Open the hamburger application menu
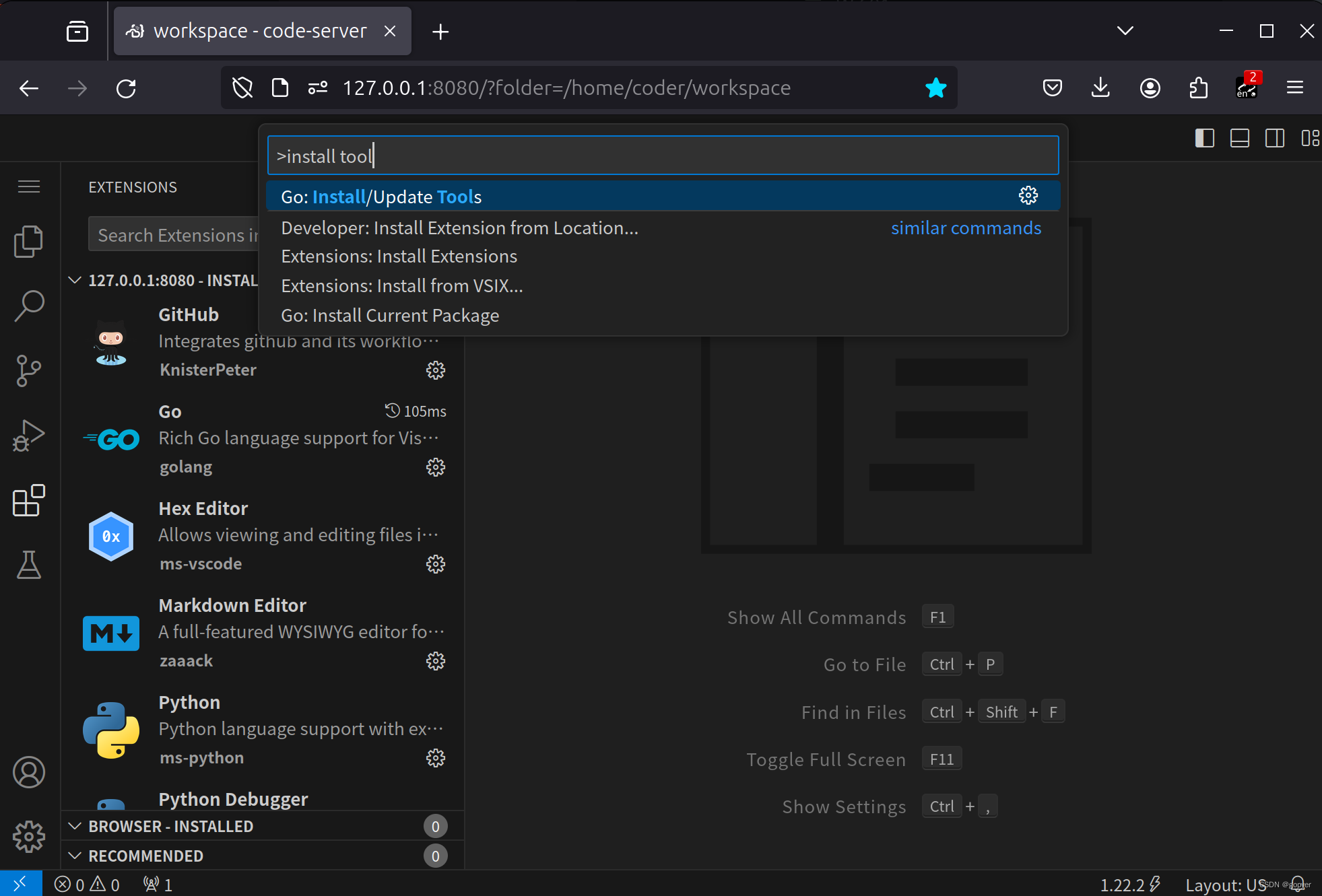The image size is (1322, 896). (x=29, y=186)
